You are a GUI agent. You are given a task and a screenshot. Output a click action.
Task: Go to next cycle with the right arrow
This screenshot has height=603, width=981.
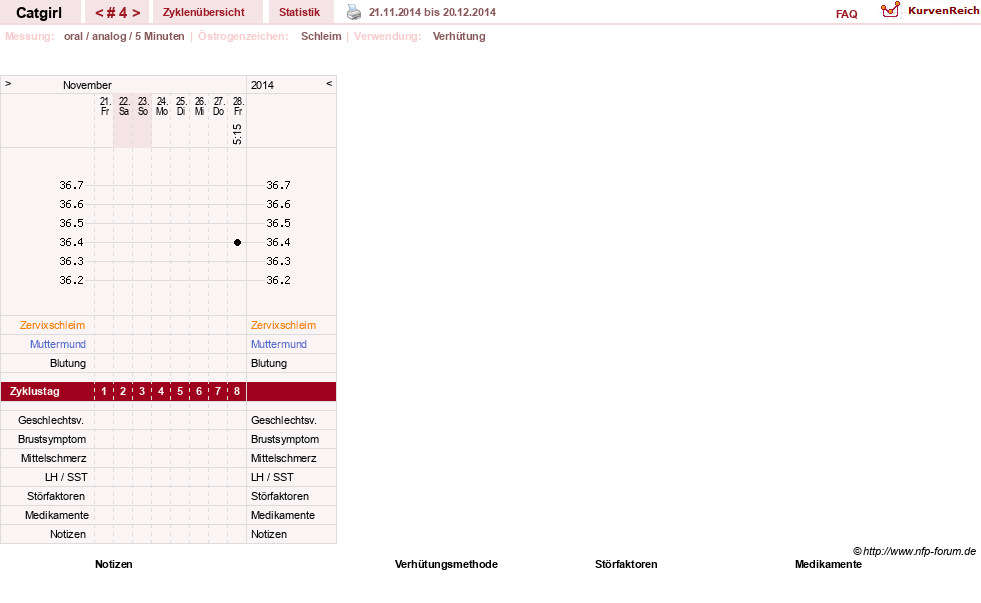coord(136,13)
